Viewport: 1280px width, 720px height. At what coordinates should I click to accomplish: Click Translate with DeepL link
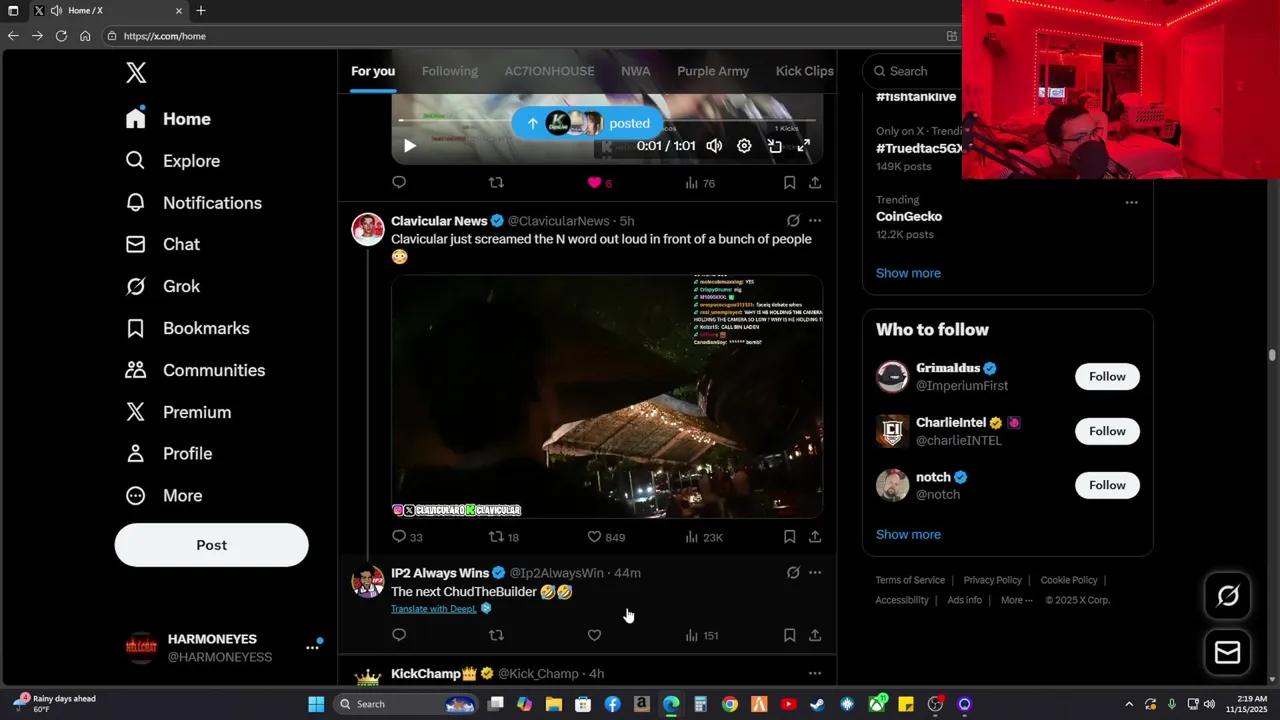point(434,608)
